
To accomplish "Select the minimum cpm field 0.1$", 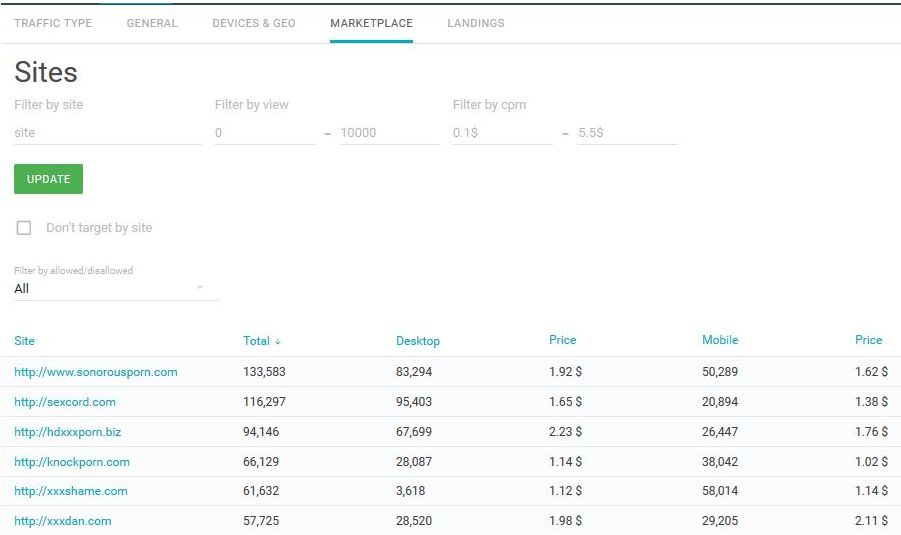I will (503, 133).
